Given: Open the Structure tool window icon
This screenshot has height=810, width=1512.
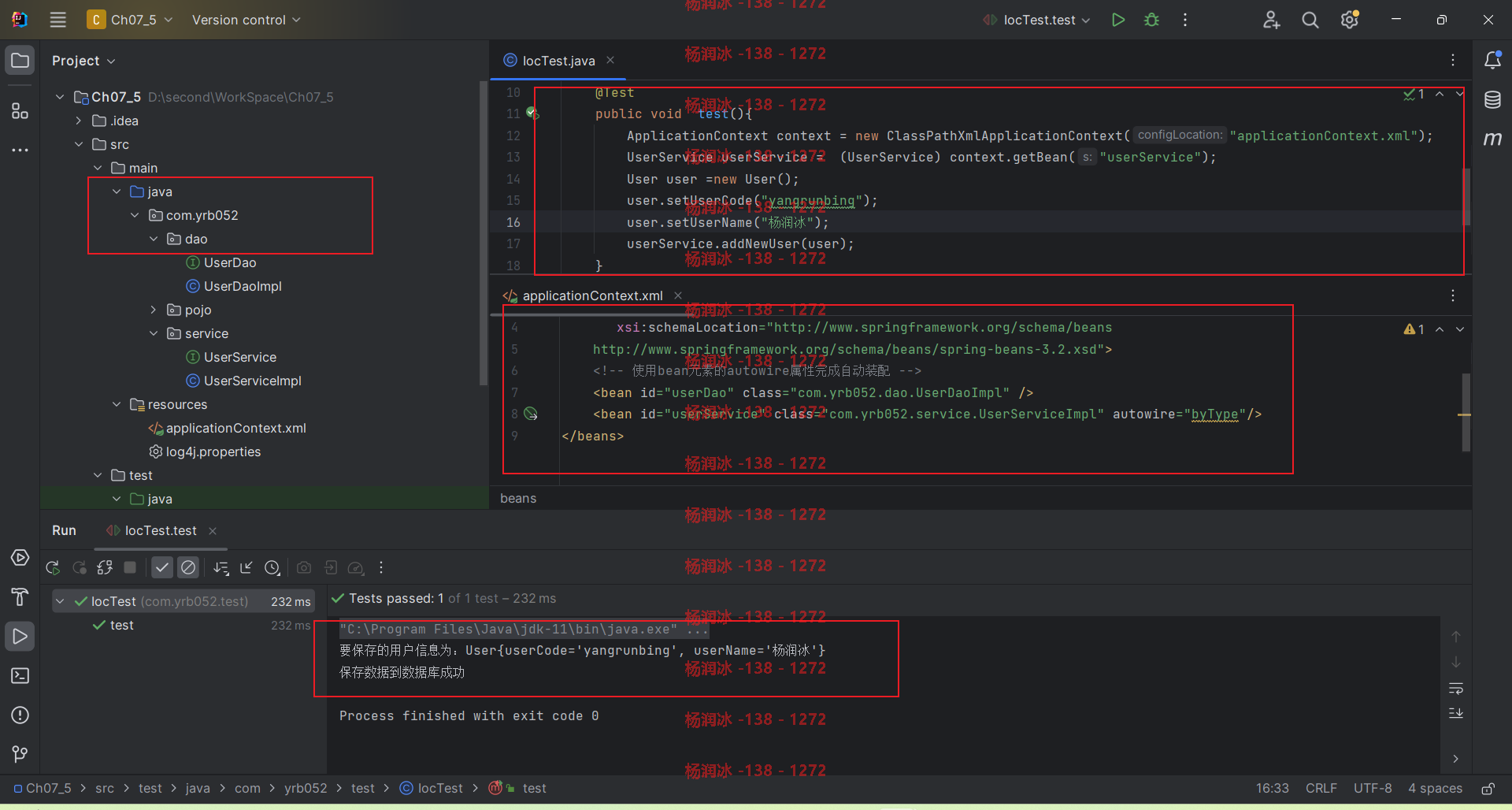Looking at the screenshot, I should (x=20, y=111).
